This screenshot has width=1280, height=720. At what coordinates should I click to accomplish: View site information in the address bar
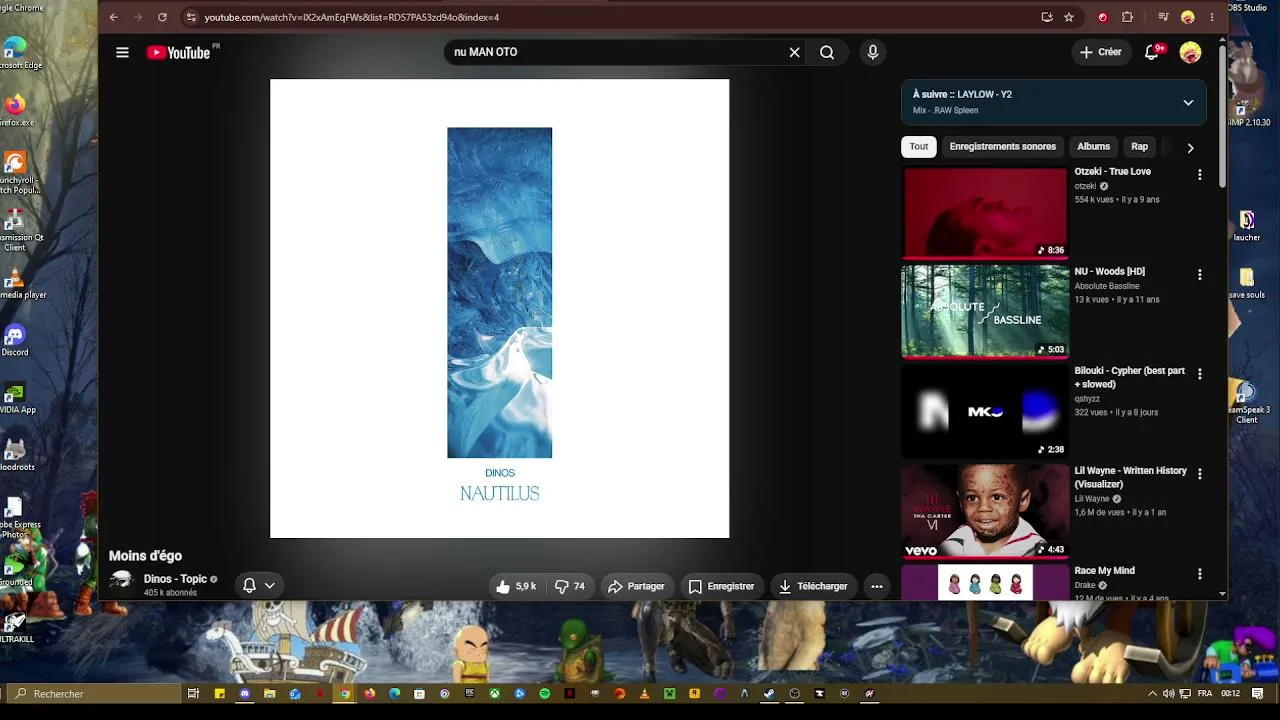pos(191,17)
